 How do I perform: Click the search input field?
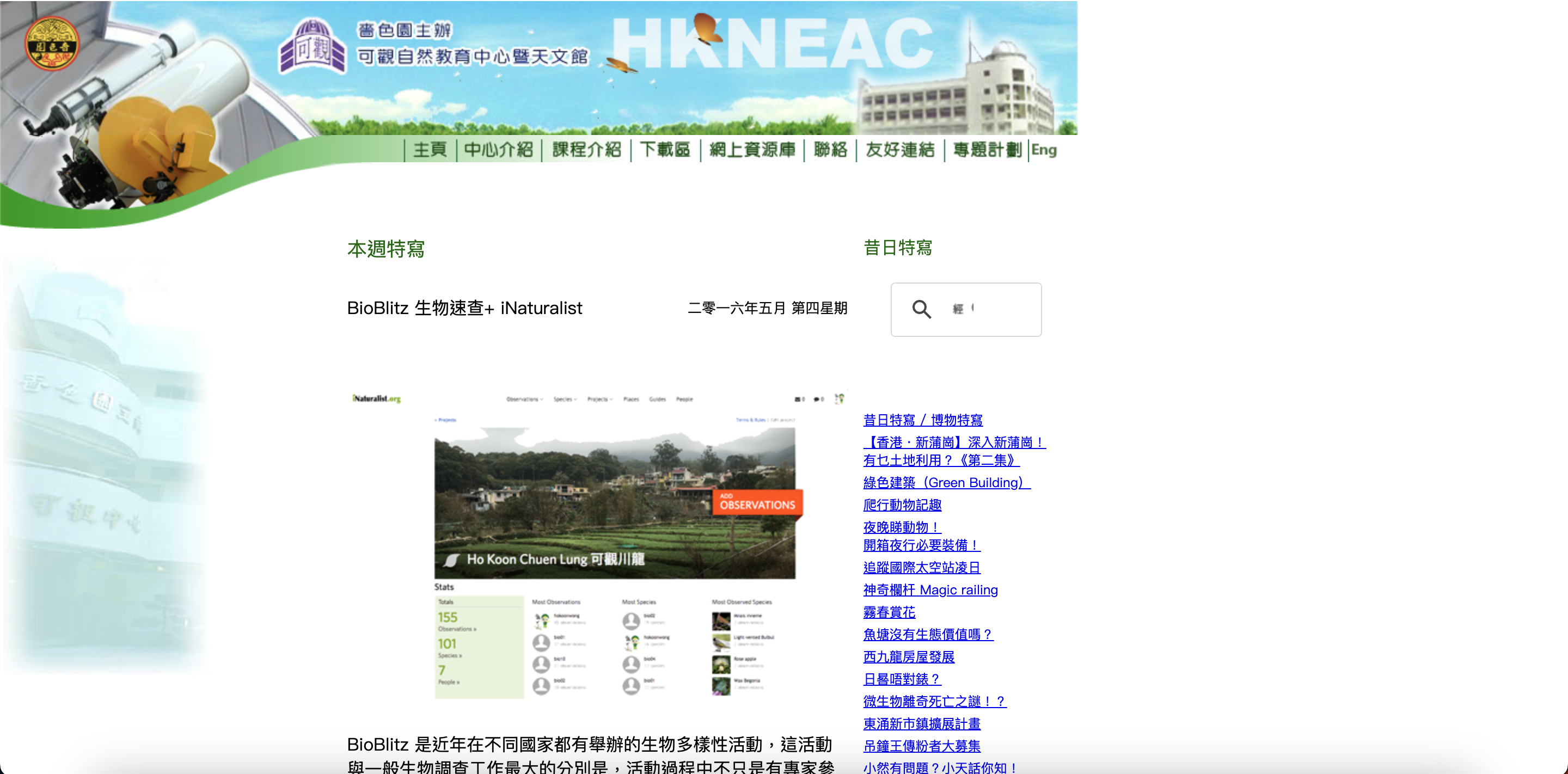[992, 309]
